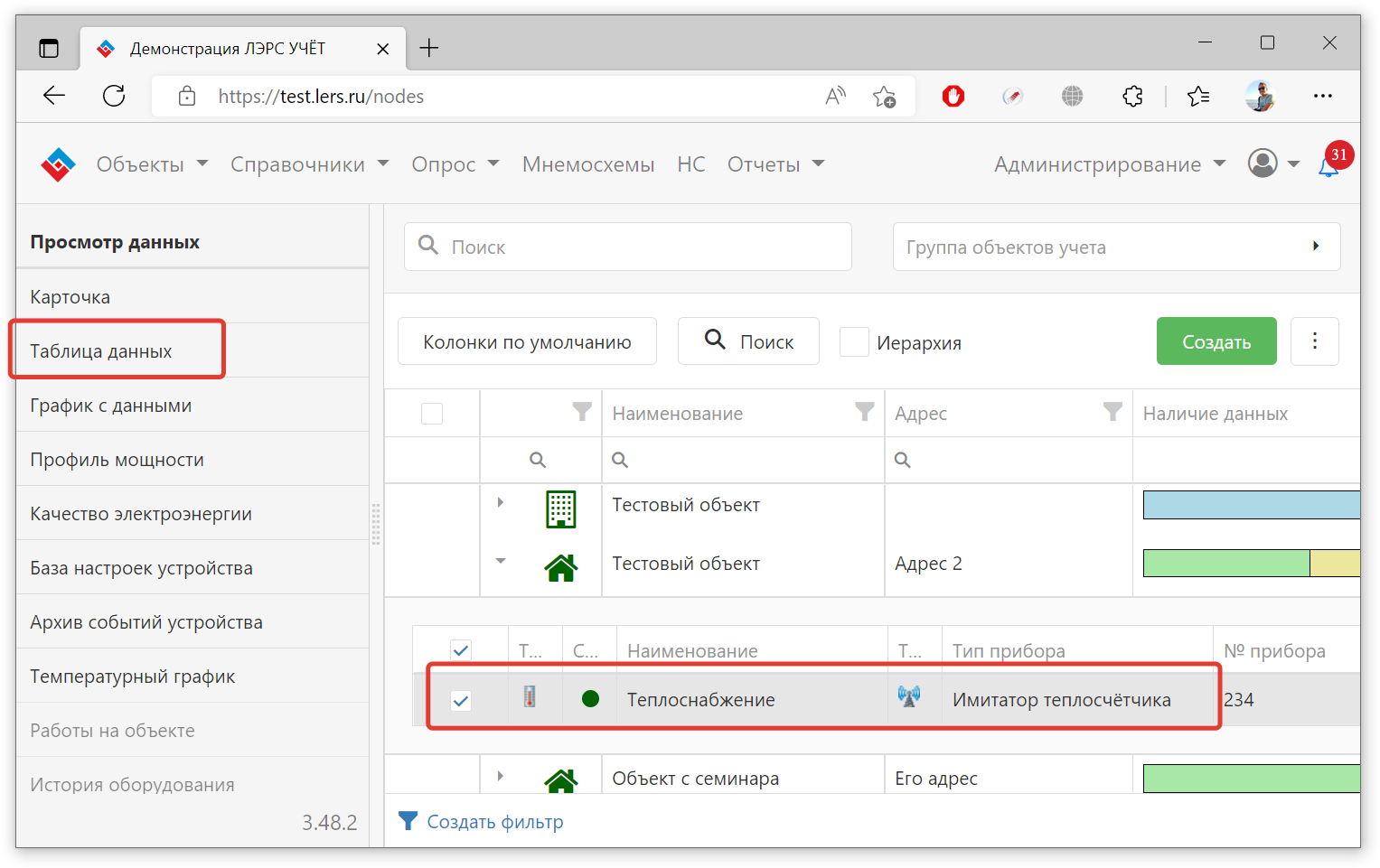
Task: Select График с данными in sidebar
Action: [x=111, y=406]
